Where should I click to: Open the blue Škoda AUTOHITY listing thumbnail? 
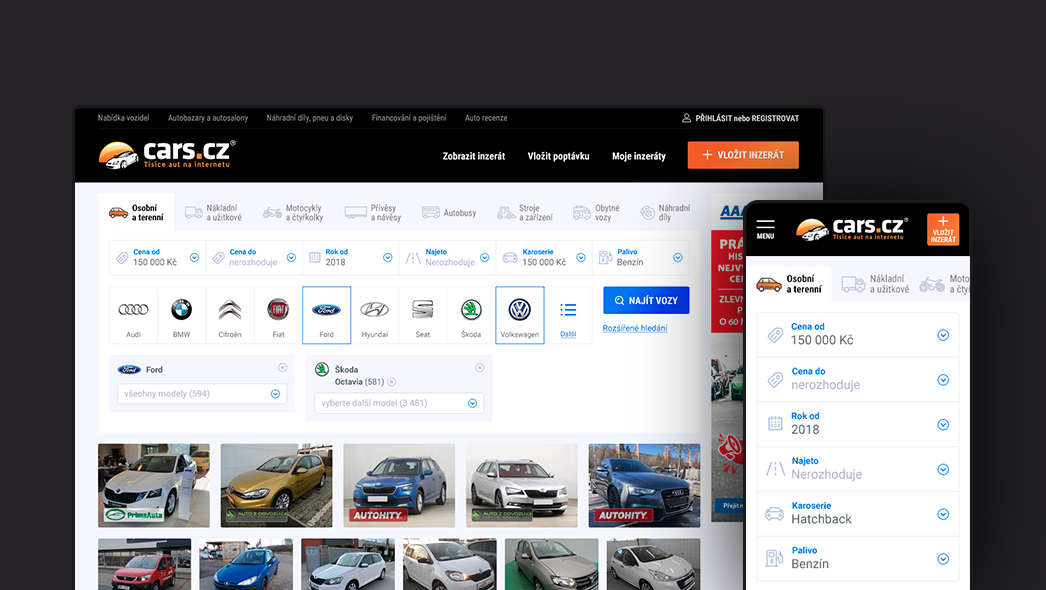tap(399, 485)
